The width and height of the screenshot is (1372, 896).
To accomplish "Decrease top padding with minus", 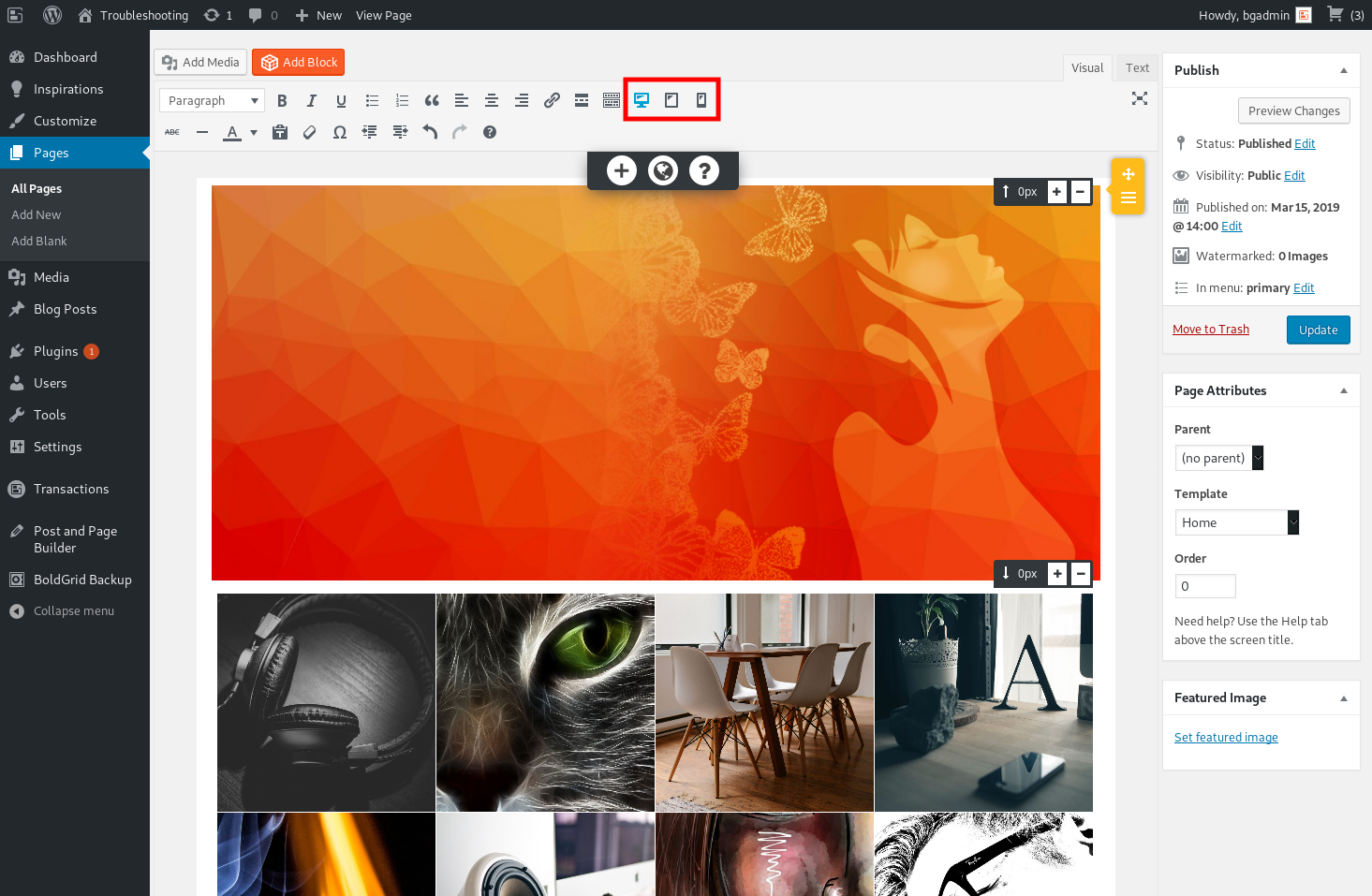I will (x=1080, y=192).
